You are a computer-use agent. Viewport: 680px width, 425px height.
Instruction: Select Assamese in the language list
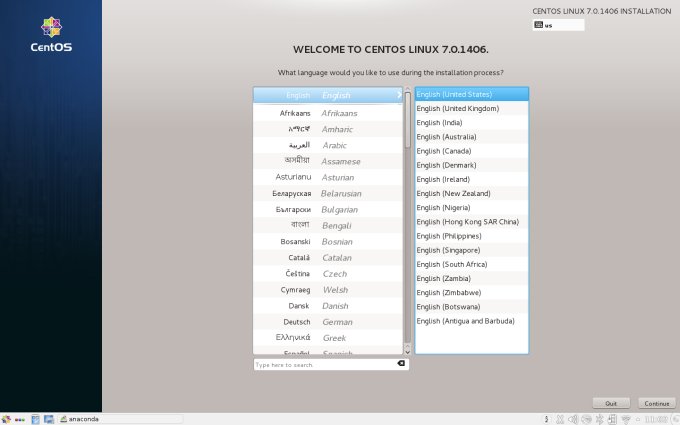click(328, 161)
